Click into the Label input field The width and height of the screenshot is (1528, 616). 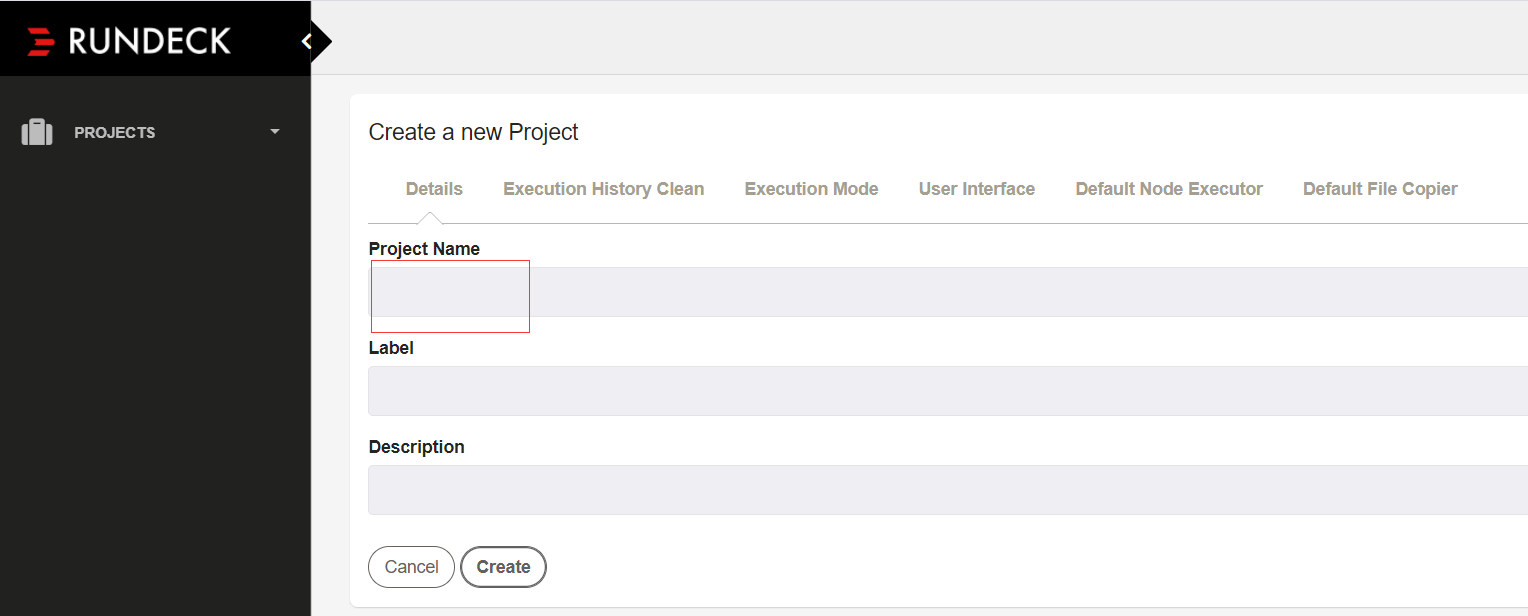pos(948,391)
